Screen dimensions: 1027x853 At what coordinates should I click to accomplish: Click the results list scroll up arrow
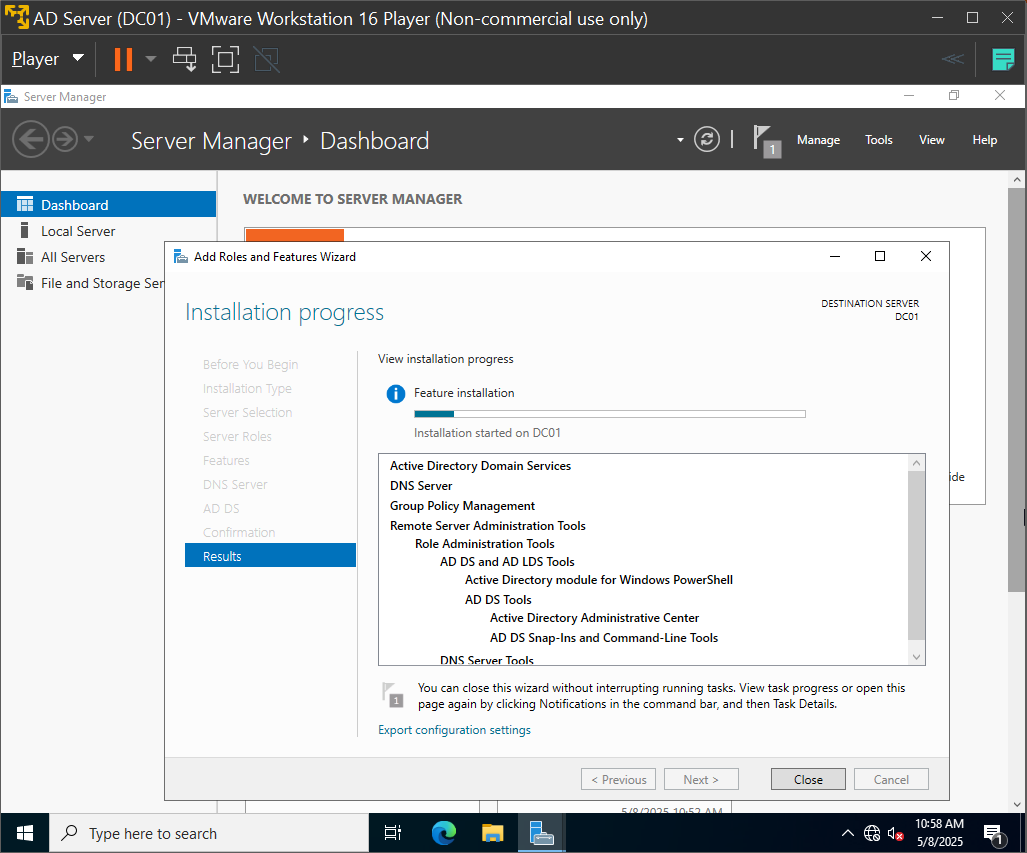916,463
